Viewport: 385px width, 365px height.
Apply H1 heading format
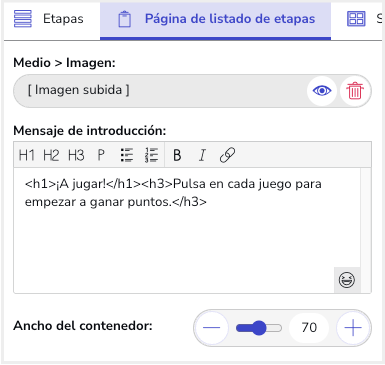(27, 155)
